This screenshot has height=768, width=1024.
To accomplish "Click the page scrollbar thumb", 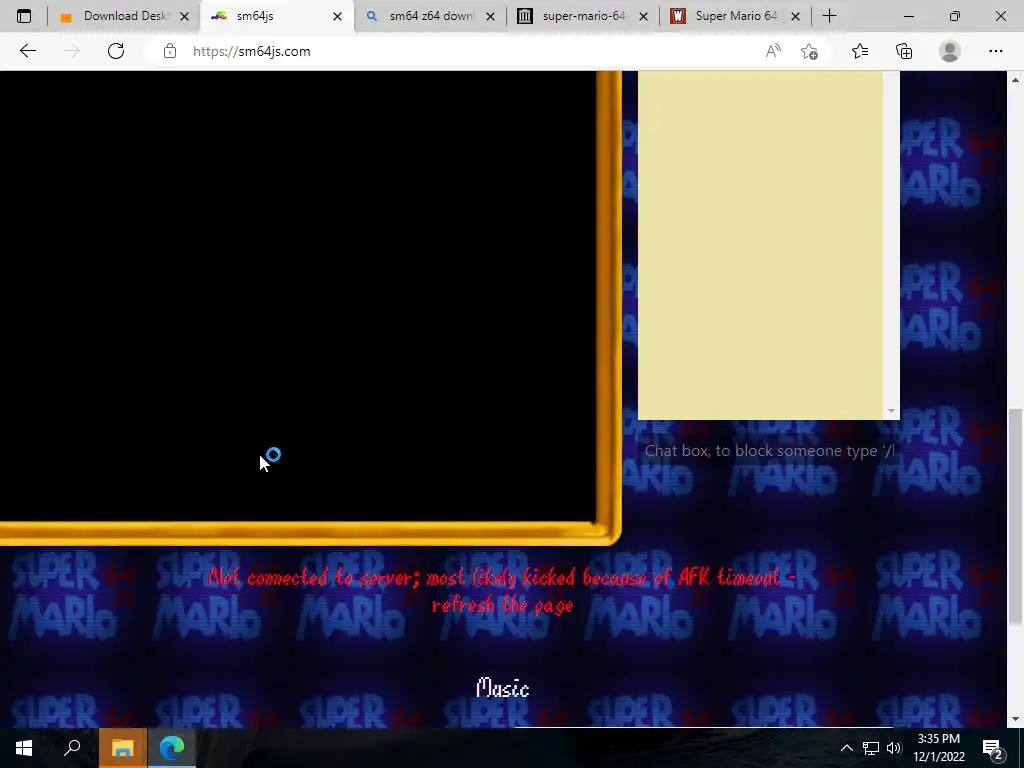I will (1015, 516).
